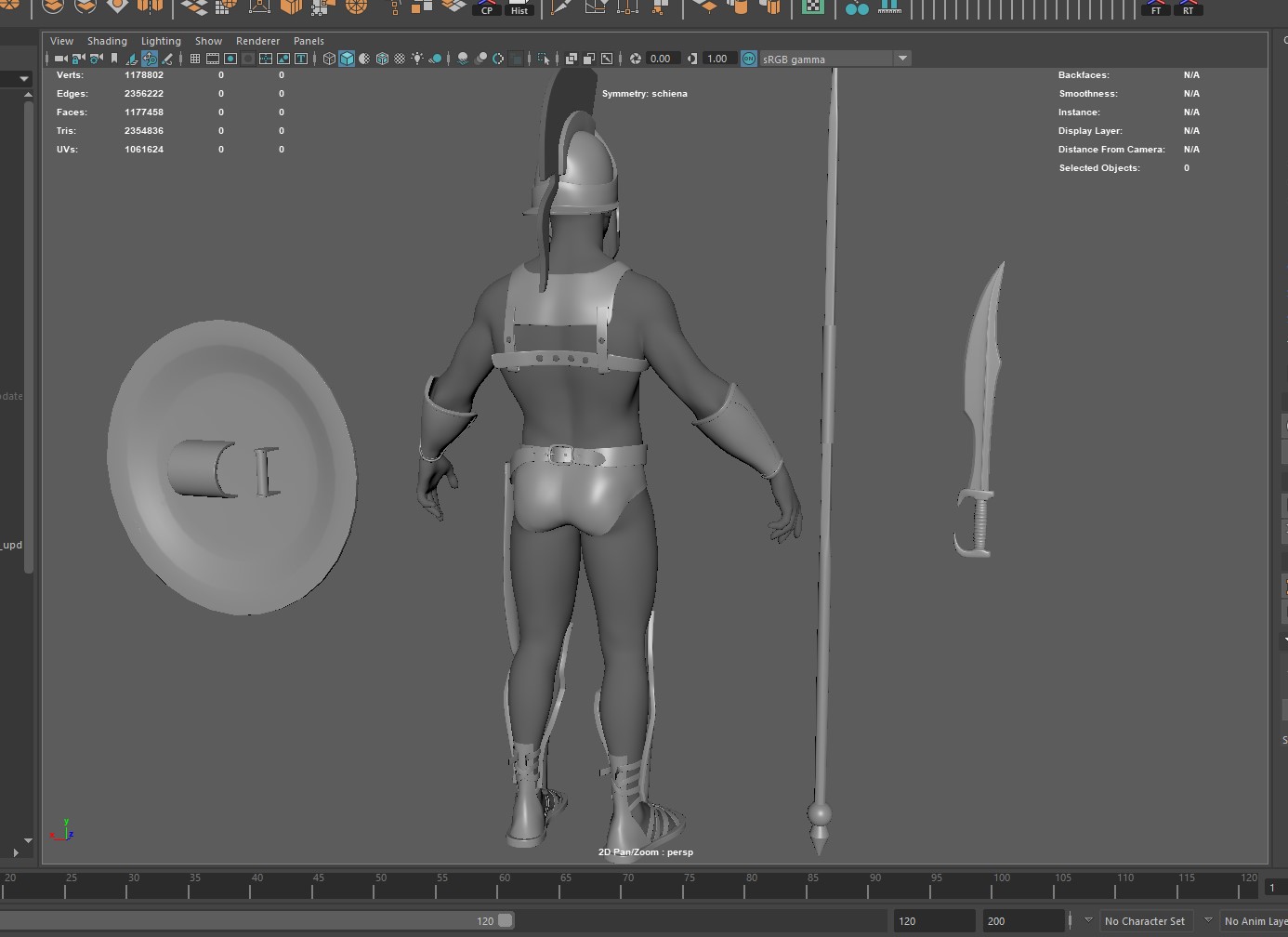Click the Hist shelf button
1288x937 pixels.
point(519,7)
